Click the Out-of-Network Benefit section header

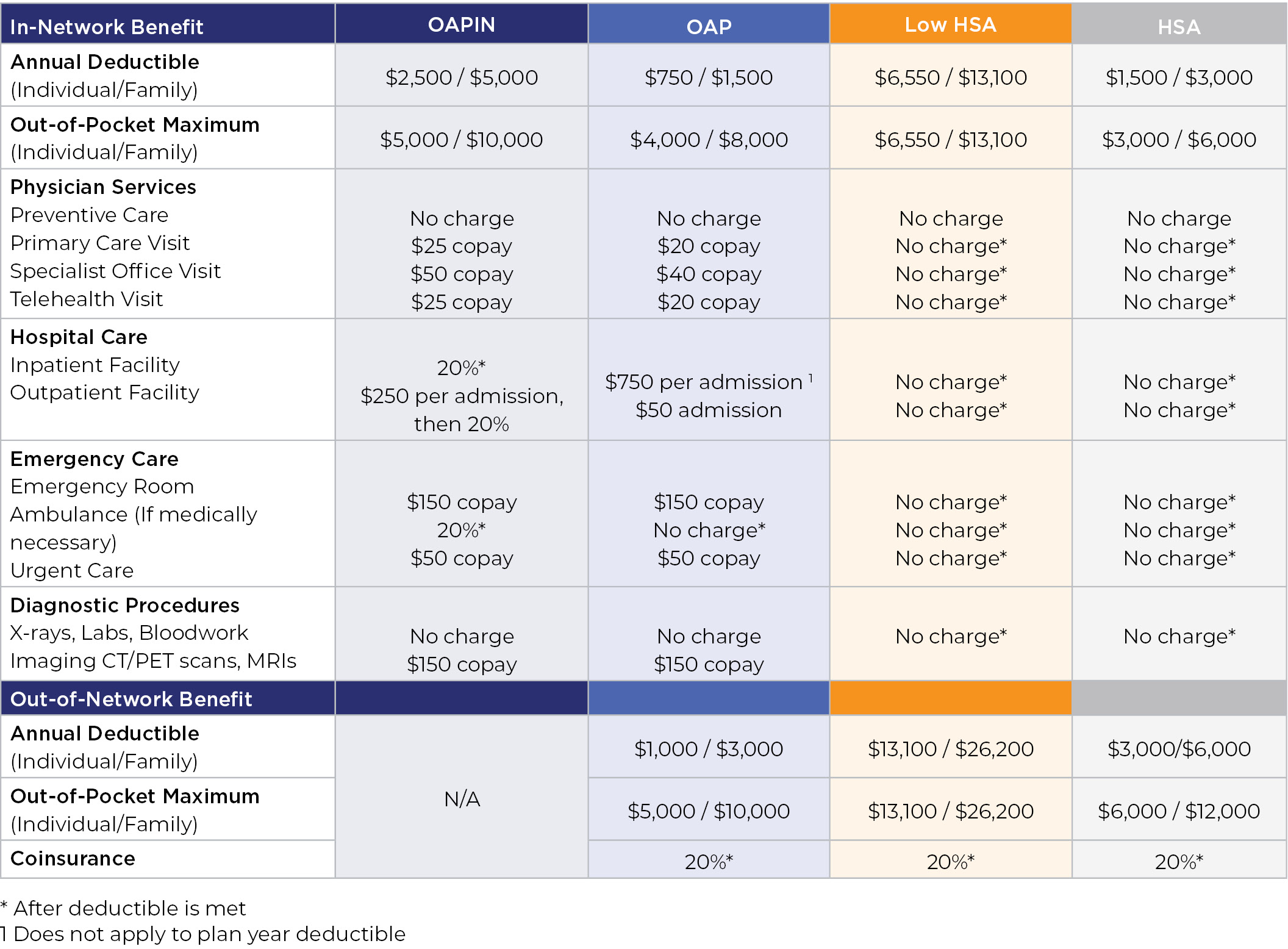click(131, 698)
